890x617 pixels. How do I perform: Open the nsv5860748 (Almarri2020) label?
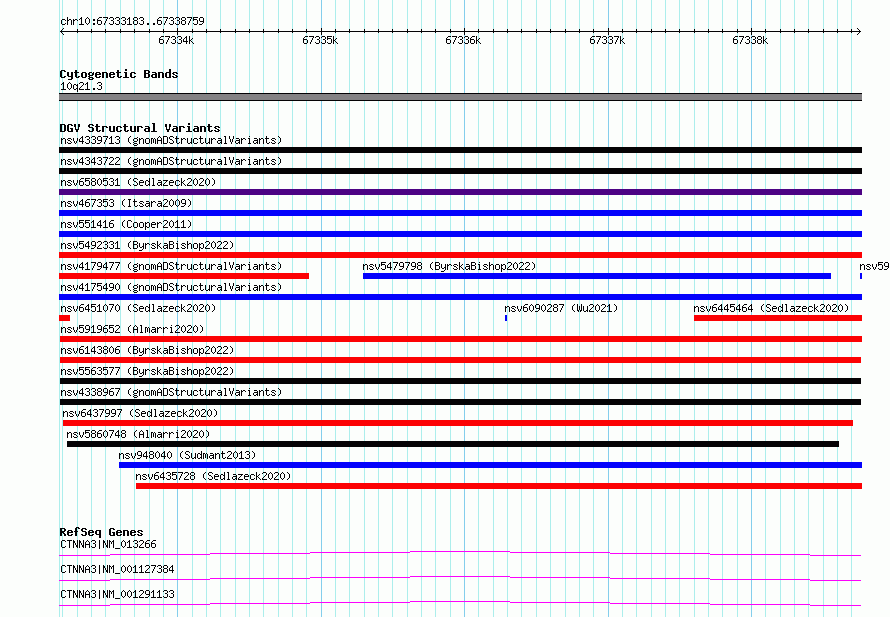(138, 434)
